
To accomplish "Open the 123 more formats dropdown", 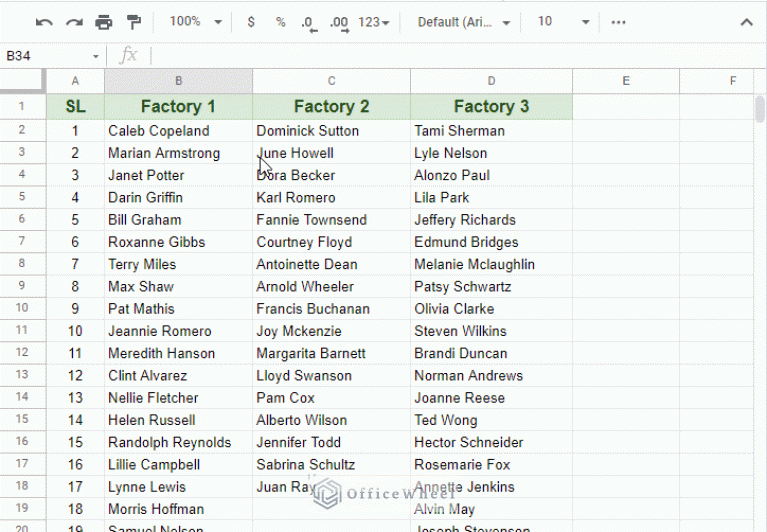I will tap(374, 22).
